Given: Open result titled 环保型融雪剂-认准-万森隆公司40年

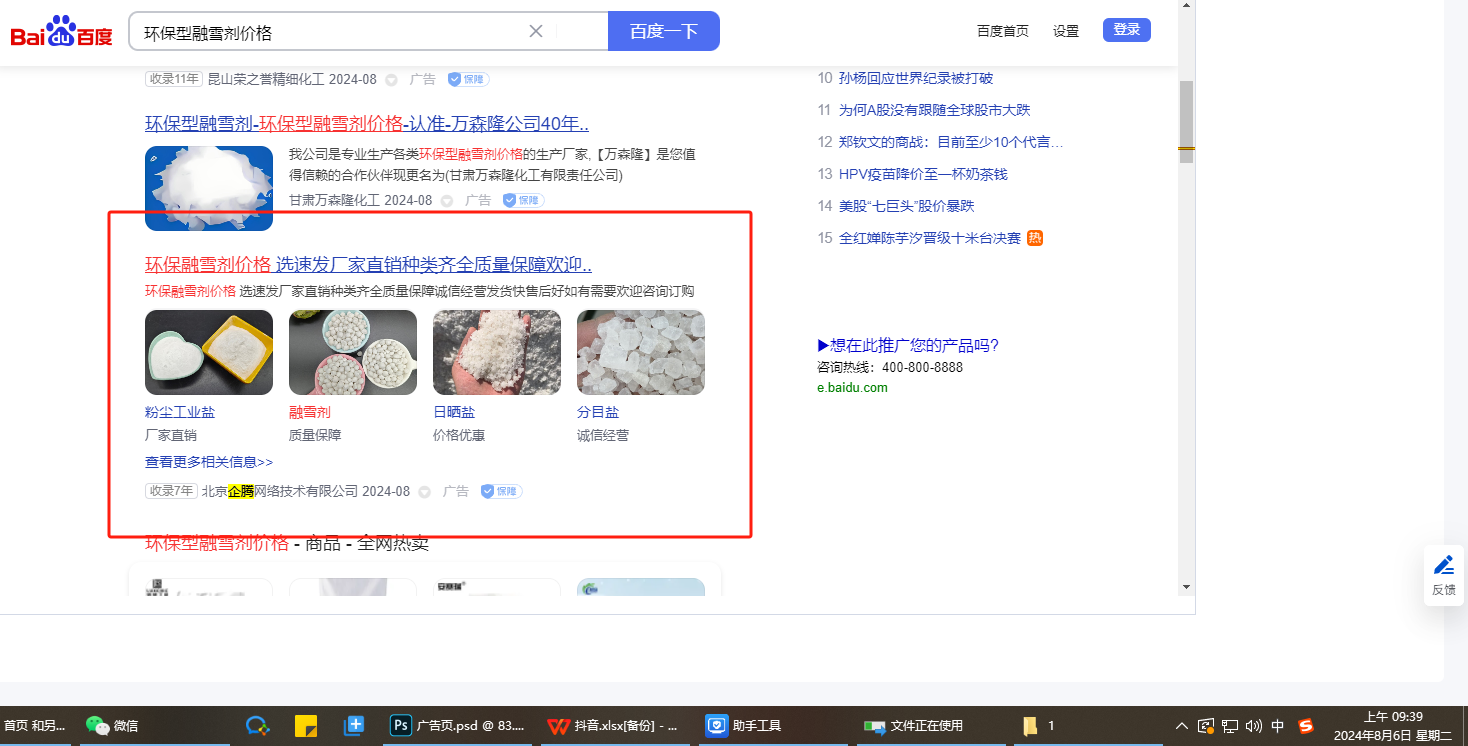Looking at the screenshot, I should pos(367,124).
